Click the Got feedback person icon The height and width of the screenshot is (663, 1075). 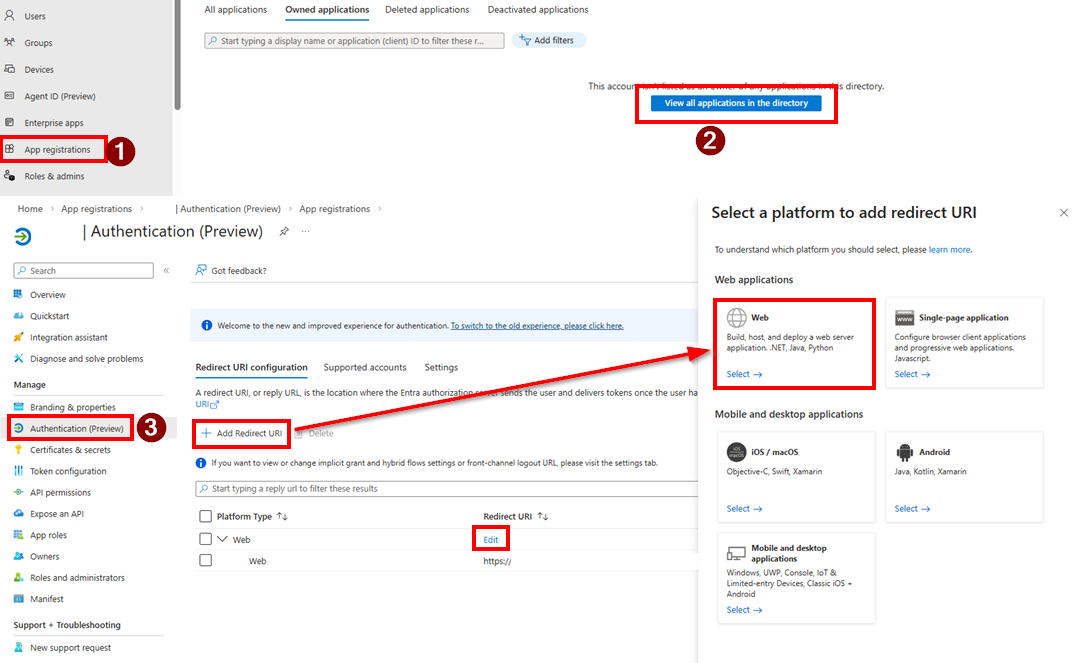pos(200,270)
